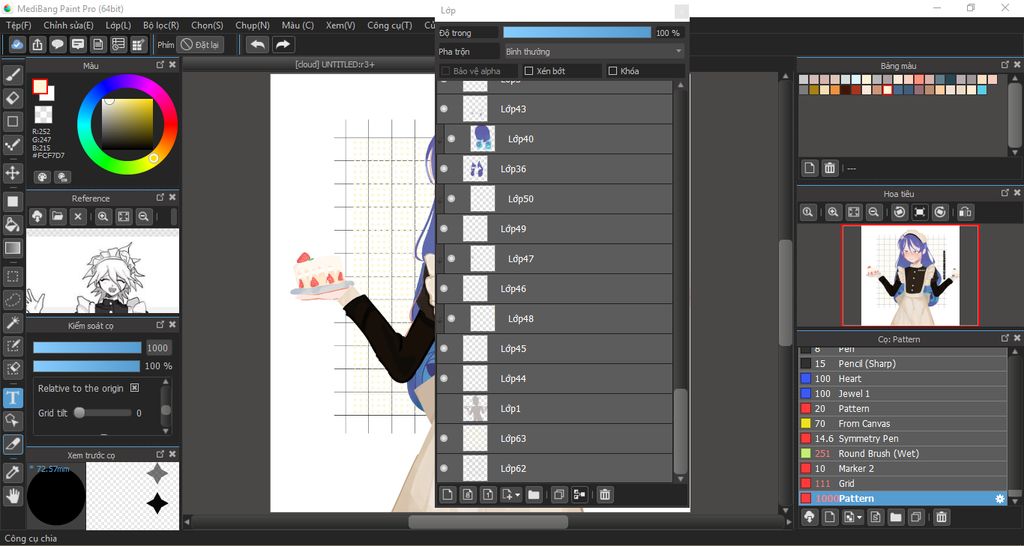This screenshot has width=1024, height=546.
Task: Click the Đặt lại reset button
Action: (200, 44)
